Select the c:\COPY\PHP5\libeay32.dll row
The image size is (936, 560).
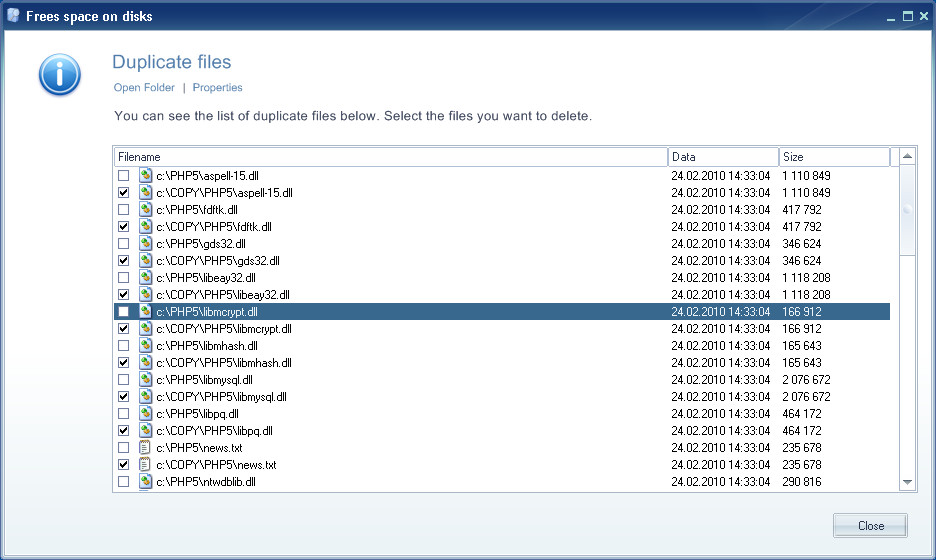click(x=502, y=294)
